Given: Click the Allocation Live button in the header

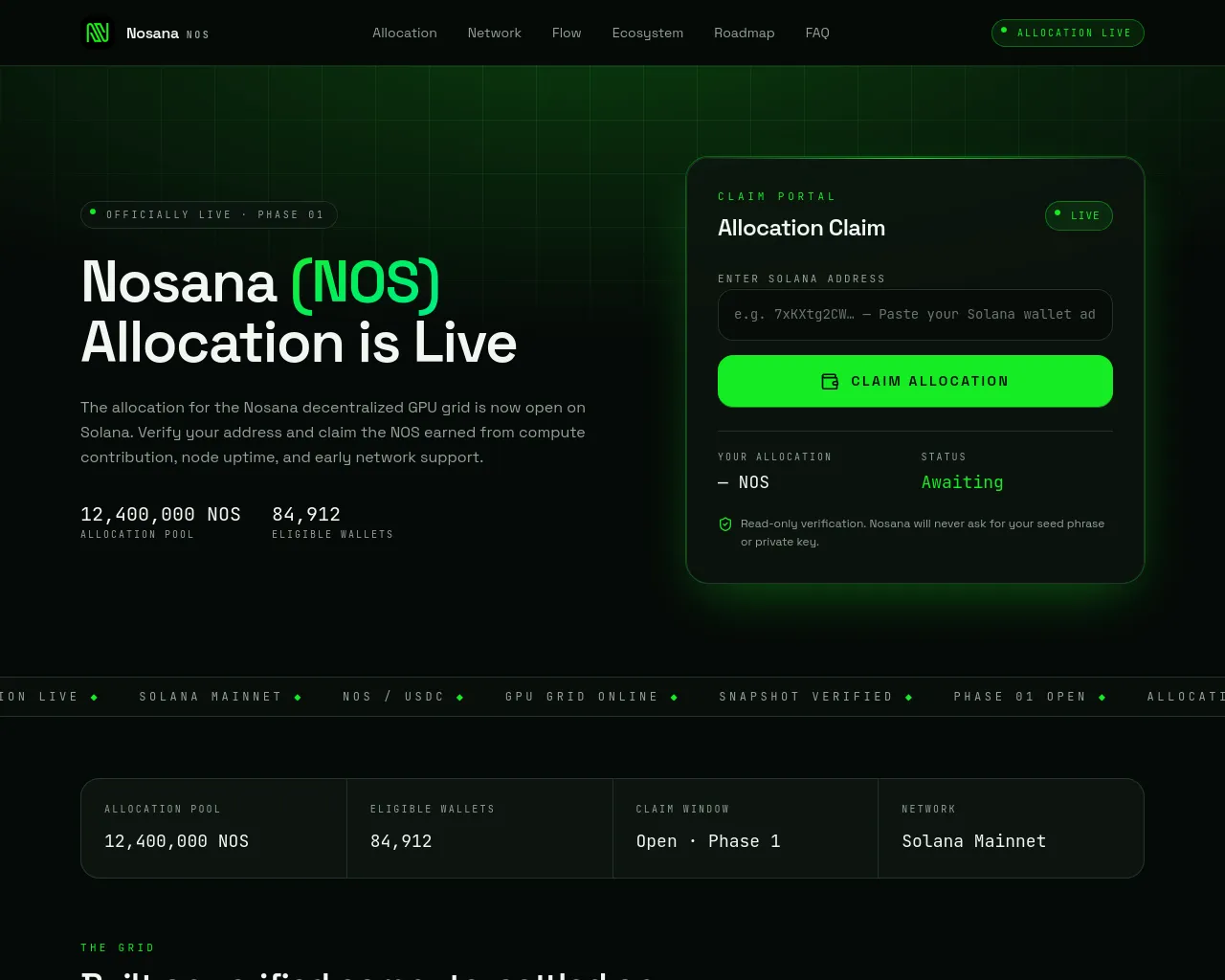Looking at the screenshot, I should click(1068, 33).
